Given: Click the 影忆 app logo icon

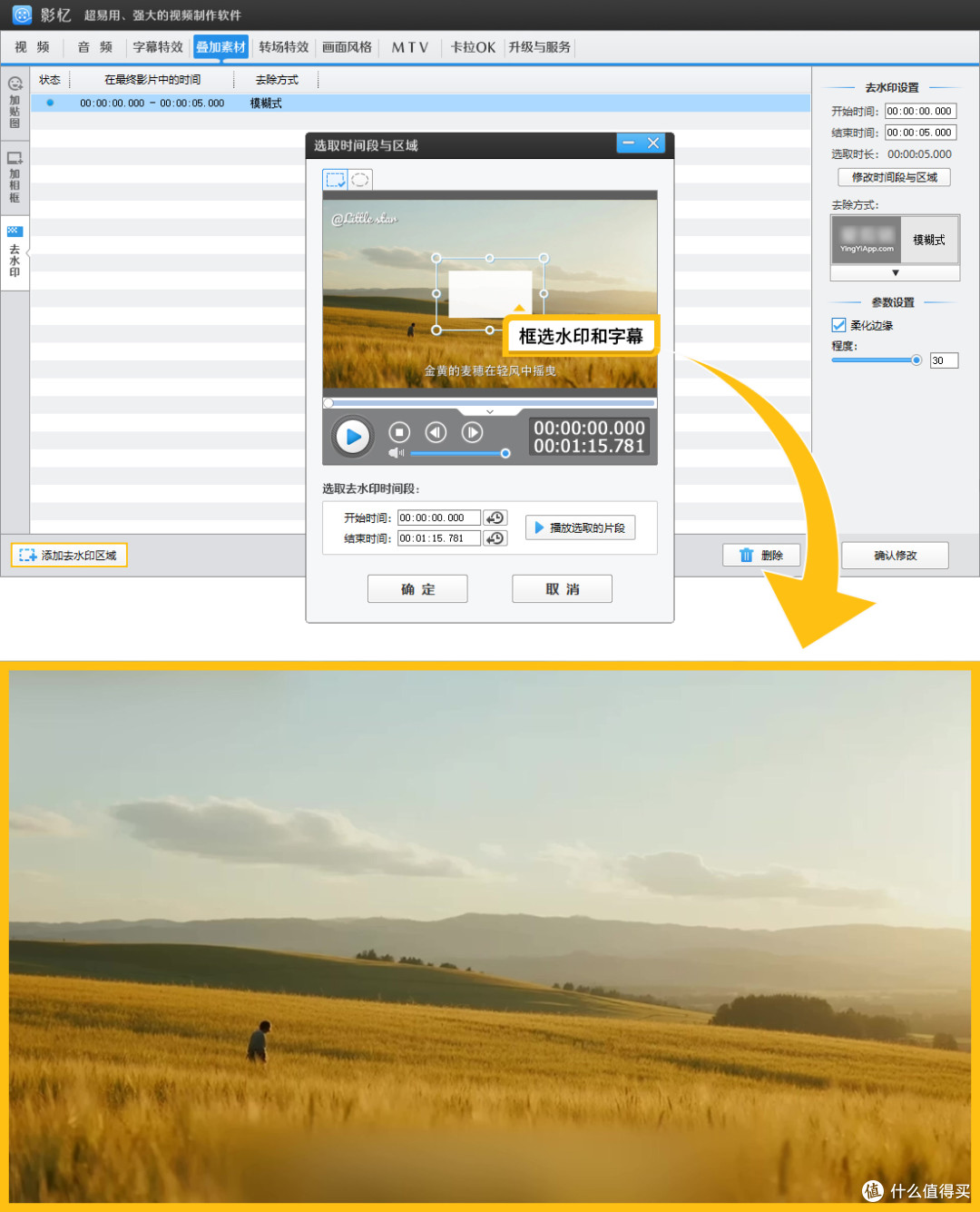Looking at the screenshot, I should click(22, 15).
